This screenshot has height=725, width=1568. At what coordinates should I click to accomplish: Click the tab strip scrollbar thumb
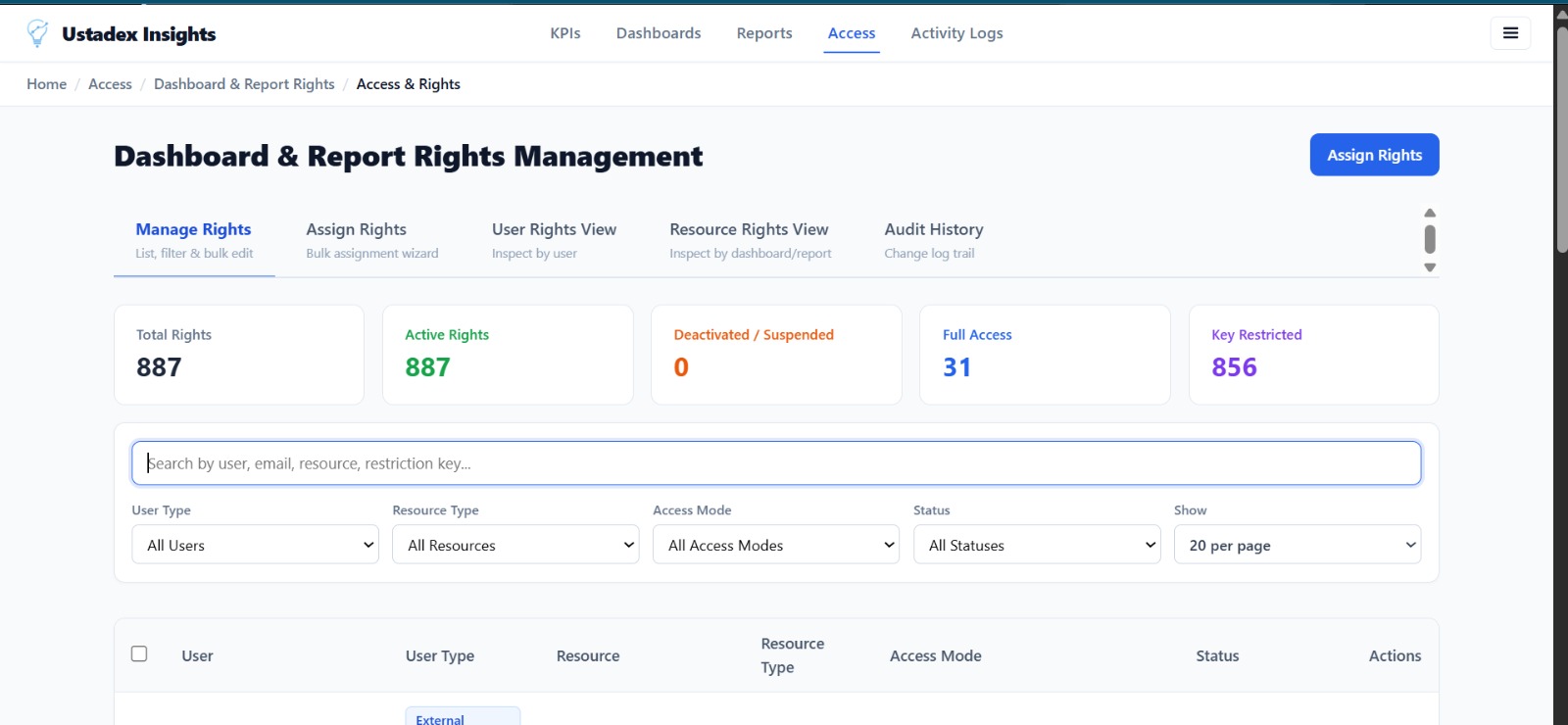point(1430,239)
